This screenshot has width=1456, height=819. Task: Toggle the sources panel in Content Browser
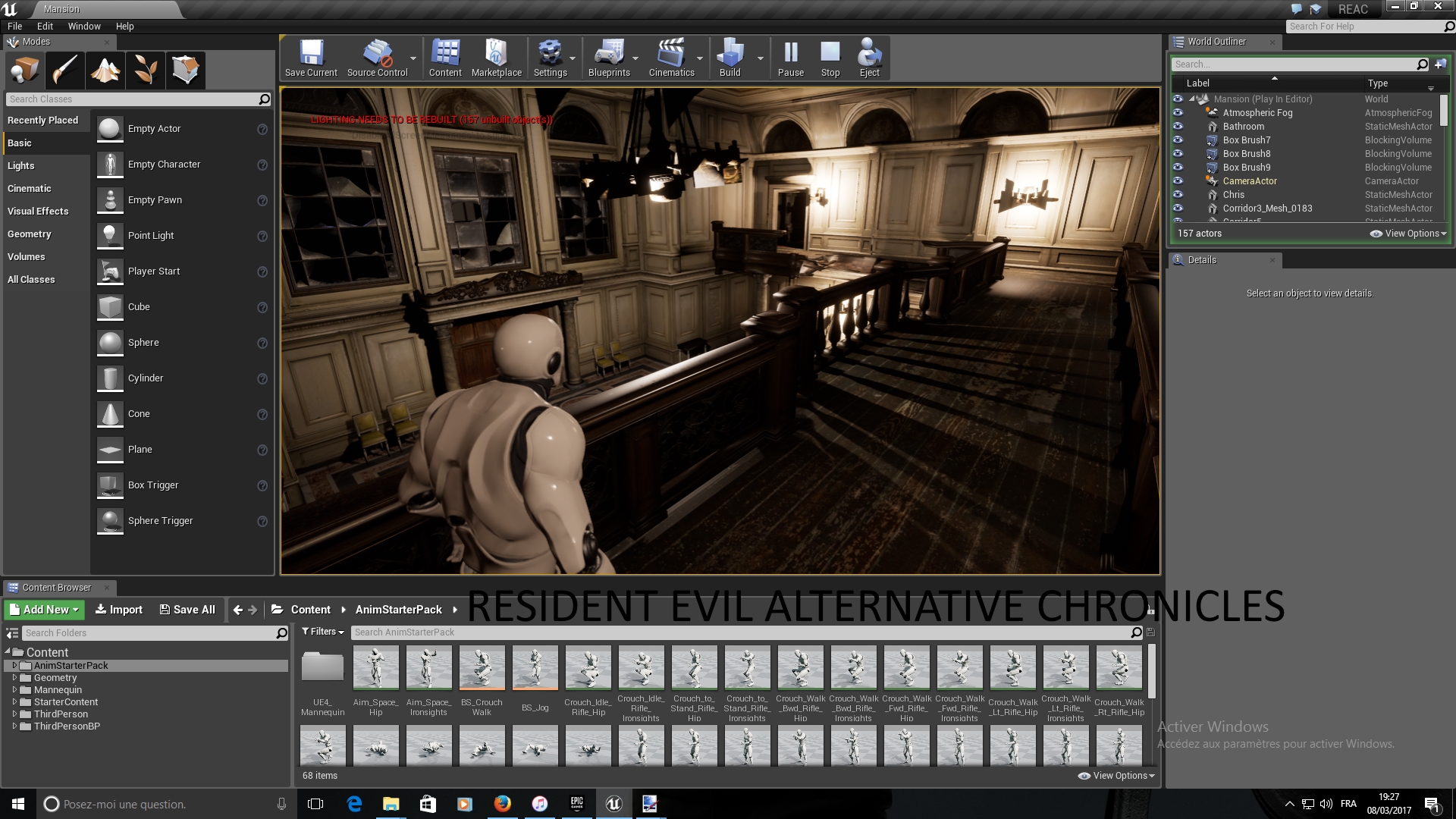pyautogui.click(x=12, y=632)
